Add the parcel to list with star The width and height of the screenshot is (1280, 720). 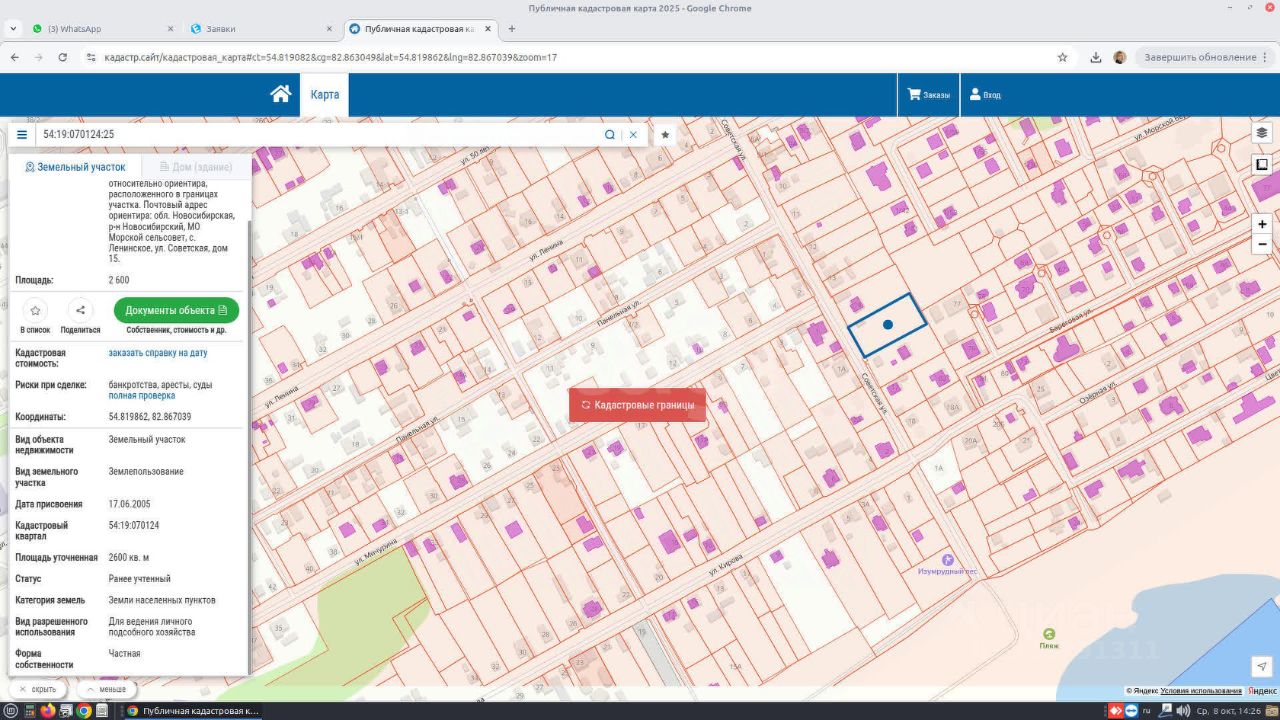(x=35, y=310)
